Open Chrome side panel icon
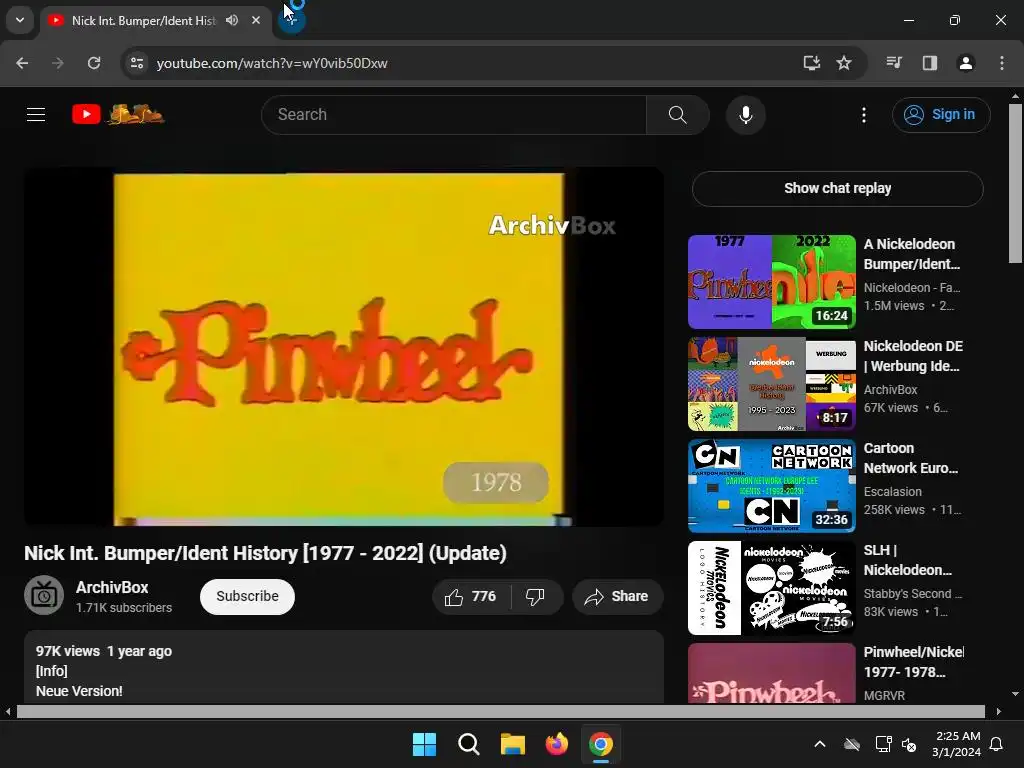Viewport: 1024px width, 768px height. click(930, 63)
